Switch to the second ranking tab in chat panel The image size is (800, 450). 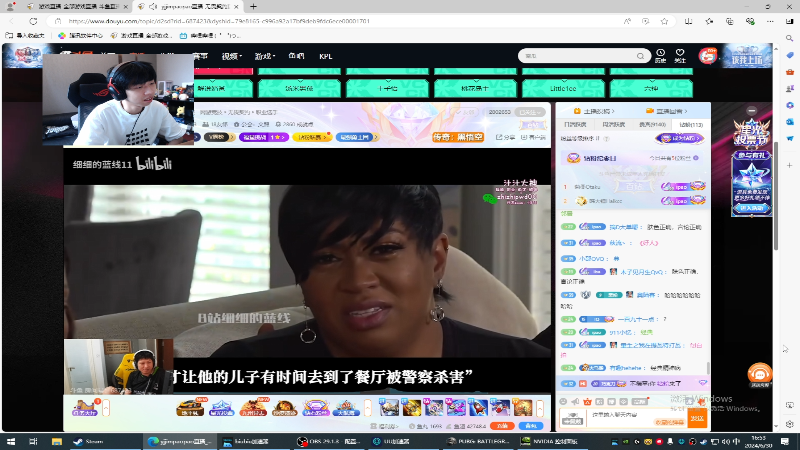pyautogui.click(x=614, y=124)
